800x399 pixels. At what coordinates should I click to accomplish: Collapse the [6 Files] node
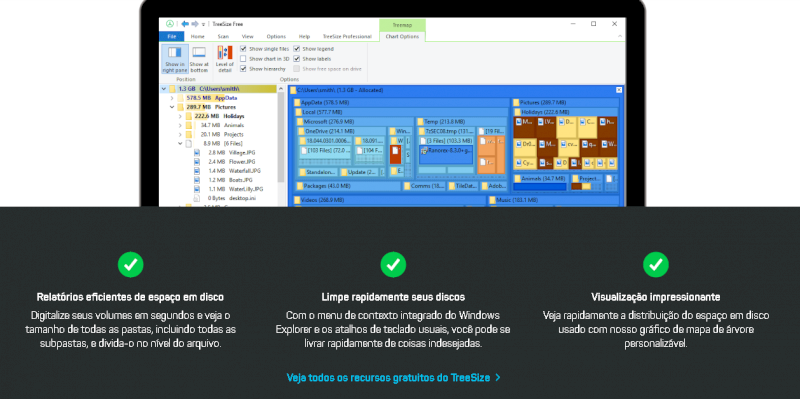pyautogui.click(x=180, y=144)
